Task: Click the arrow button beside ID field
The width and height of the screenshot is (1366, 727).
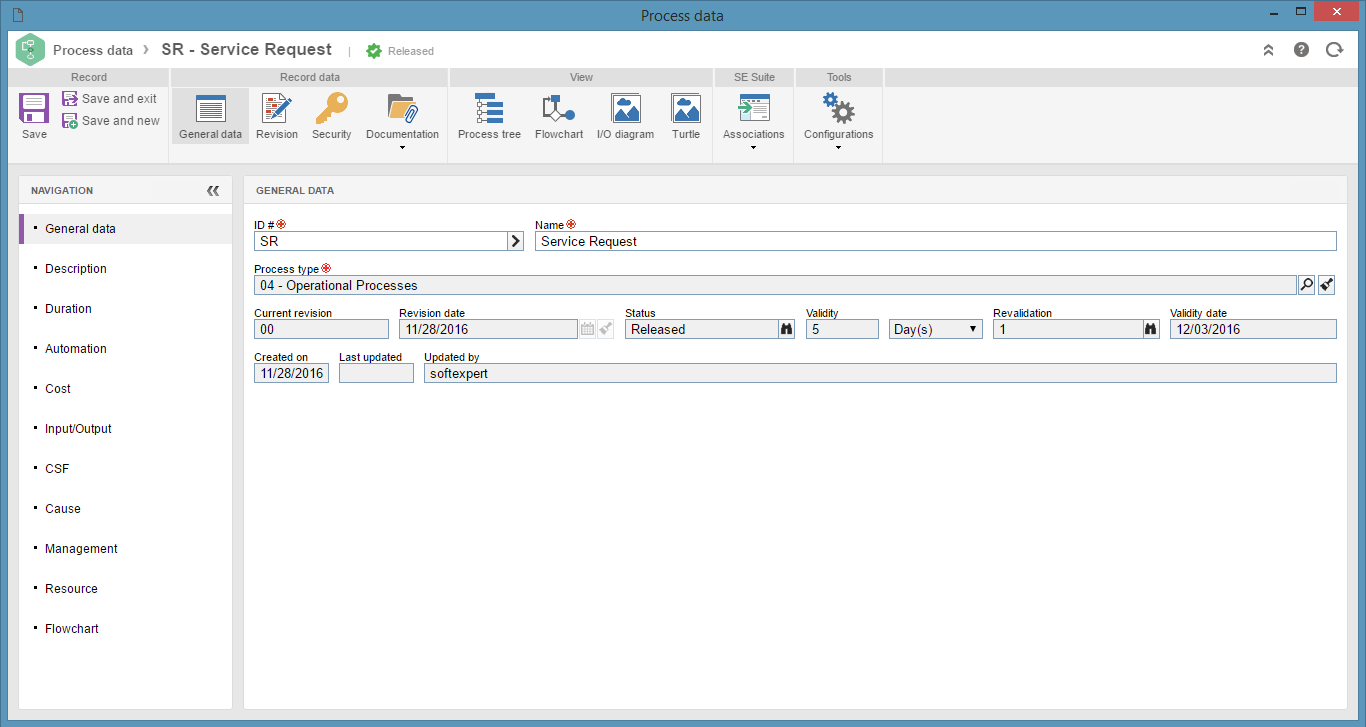Action: pyautogui.click(x=516, y=241)
